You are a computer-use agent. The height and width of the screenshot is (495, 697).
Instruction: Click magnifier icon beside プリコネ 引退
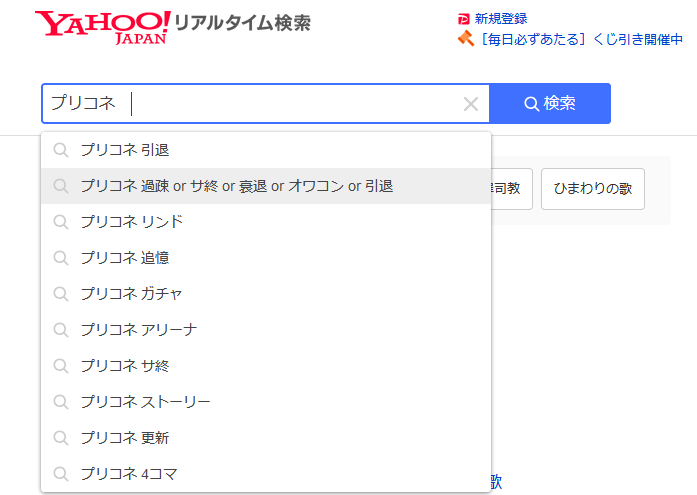click(x=61, y=150)
